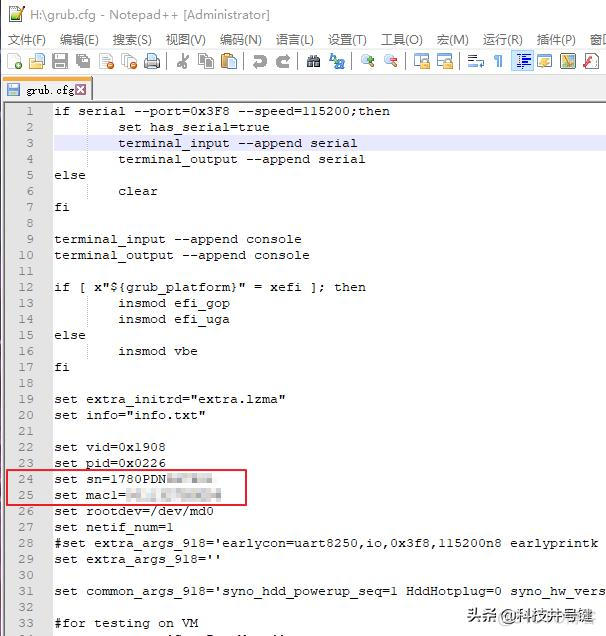
Task: Click the line starting 'set sn=1780PDN'
Action: 133,479
